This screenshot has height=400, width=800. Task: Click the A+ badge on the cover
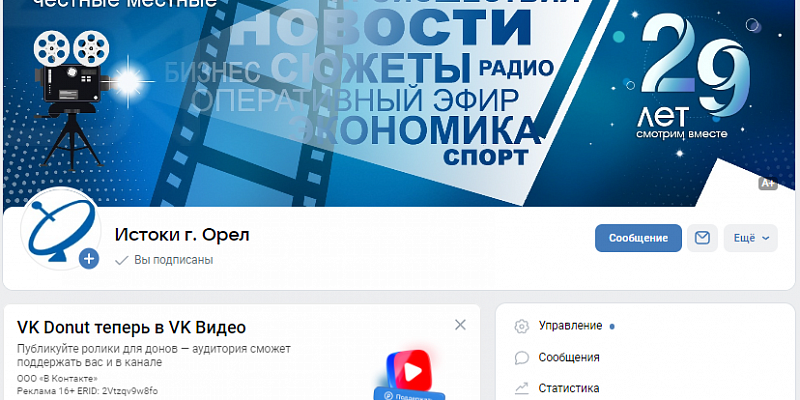click(767, 184)
